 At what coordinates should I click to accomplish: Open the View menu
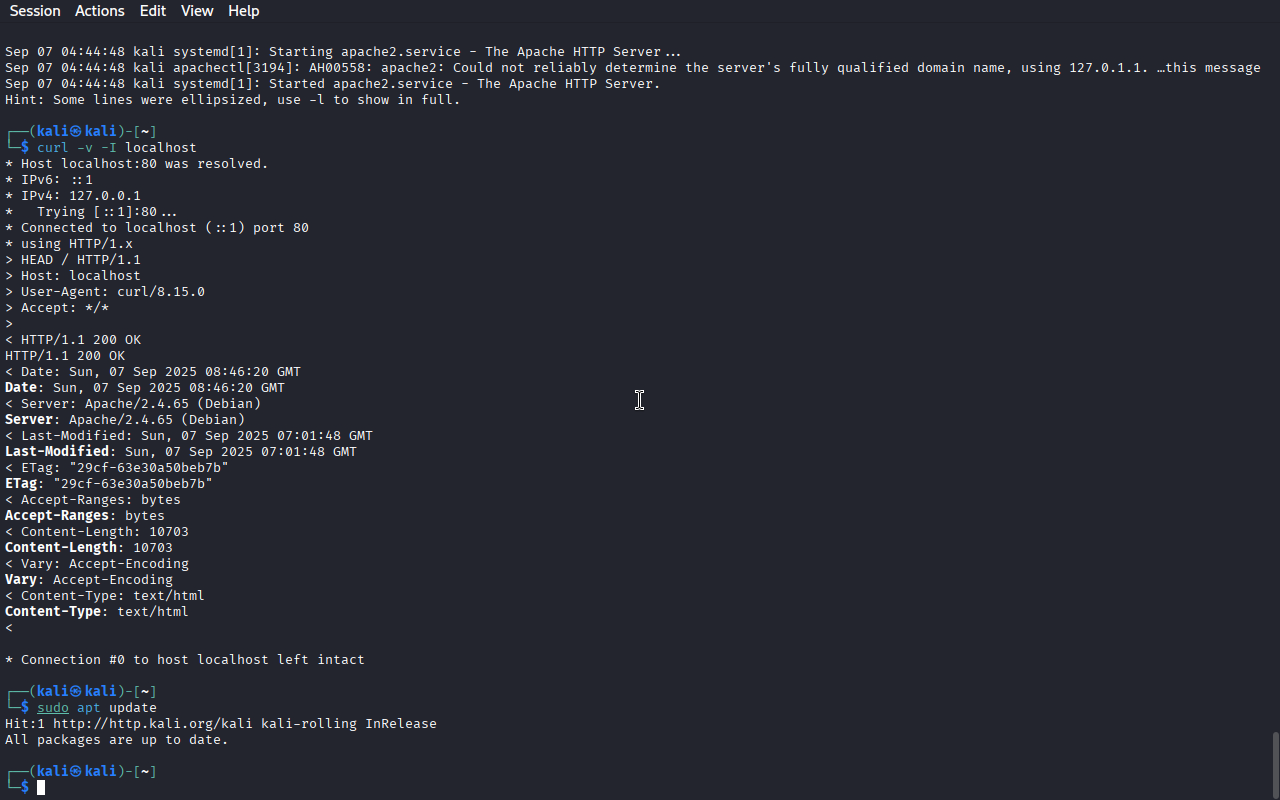[197, 11]
